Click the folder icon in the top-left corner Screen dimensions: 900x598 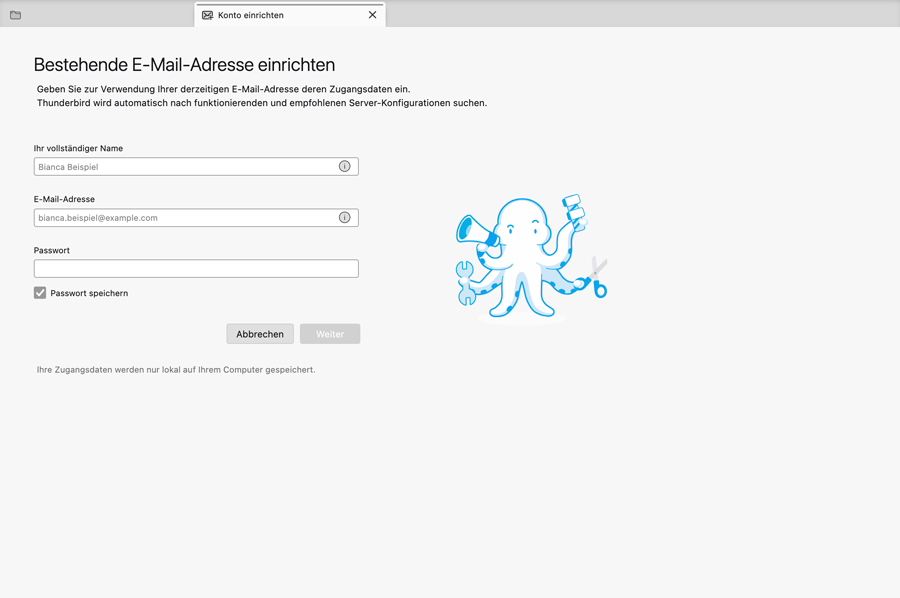pyautogui.click(x=15, y=15)
